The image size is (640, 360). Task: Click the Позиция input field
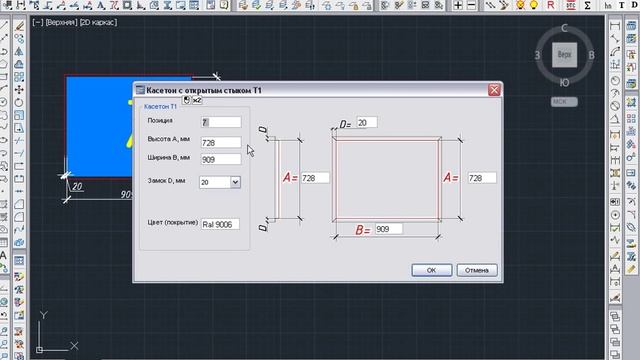(x=221, y=122)
